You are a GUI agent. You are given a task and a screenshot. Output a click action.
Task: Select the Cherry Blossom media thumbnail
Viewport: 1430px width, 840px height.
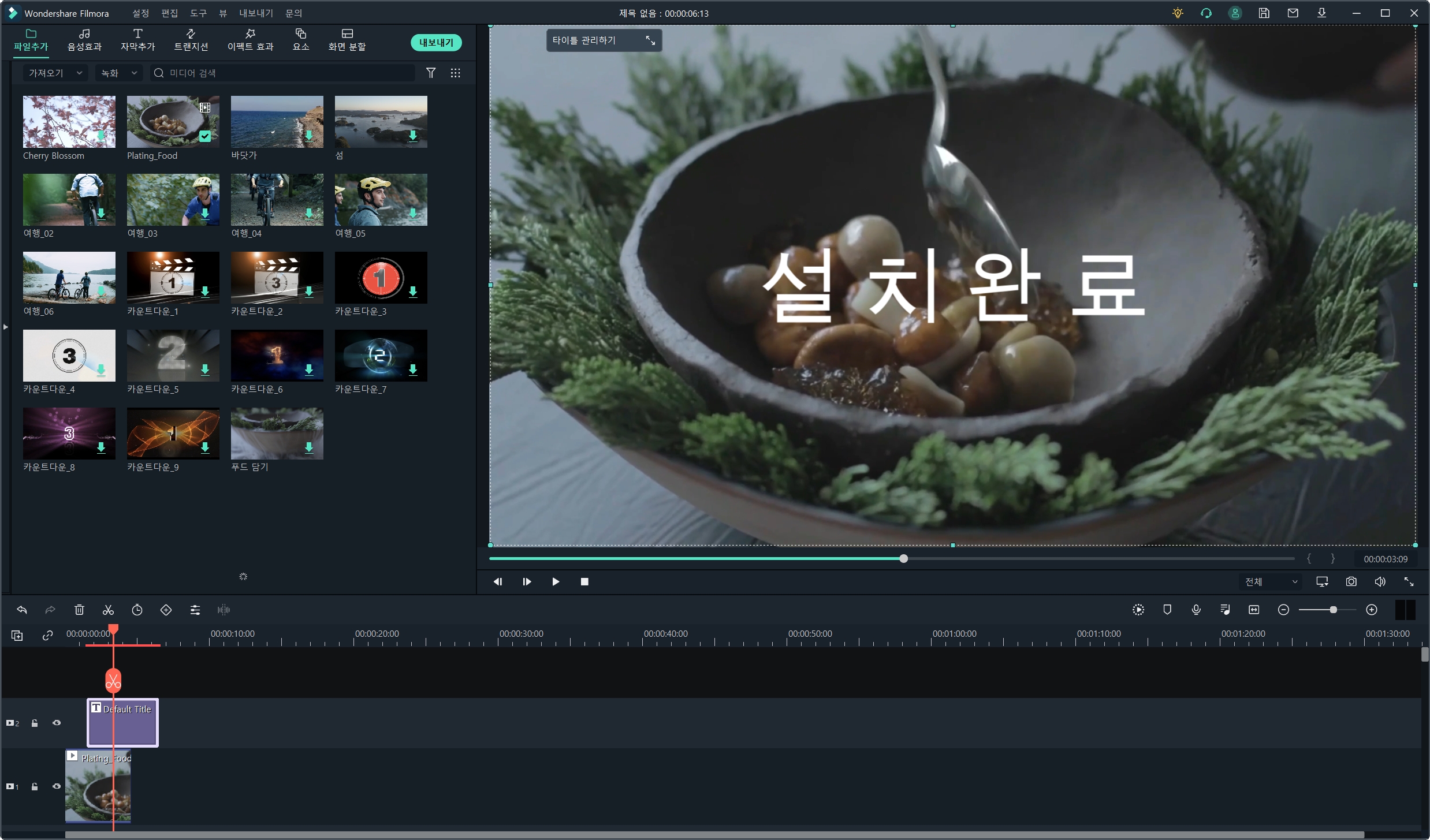pos(69,122)
